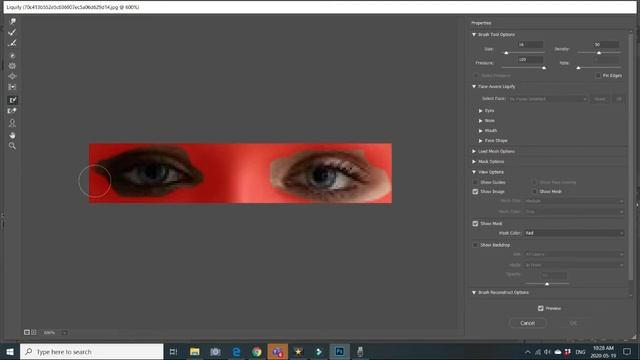Click the Properties panel vertical scrollbar
The width and height of the screenshot is (640, 360).
[631, 157]
